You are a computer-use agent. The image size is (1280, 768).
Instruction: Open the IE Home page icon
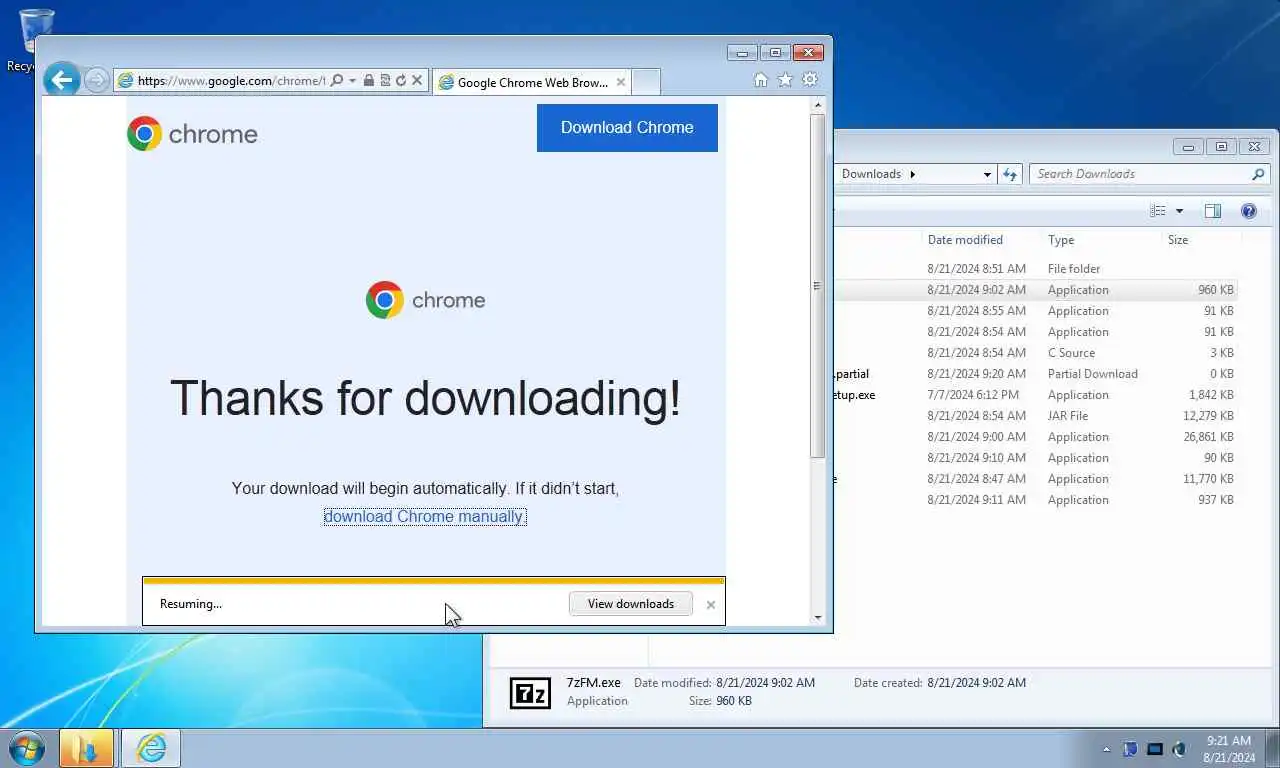(760, 80)
